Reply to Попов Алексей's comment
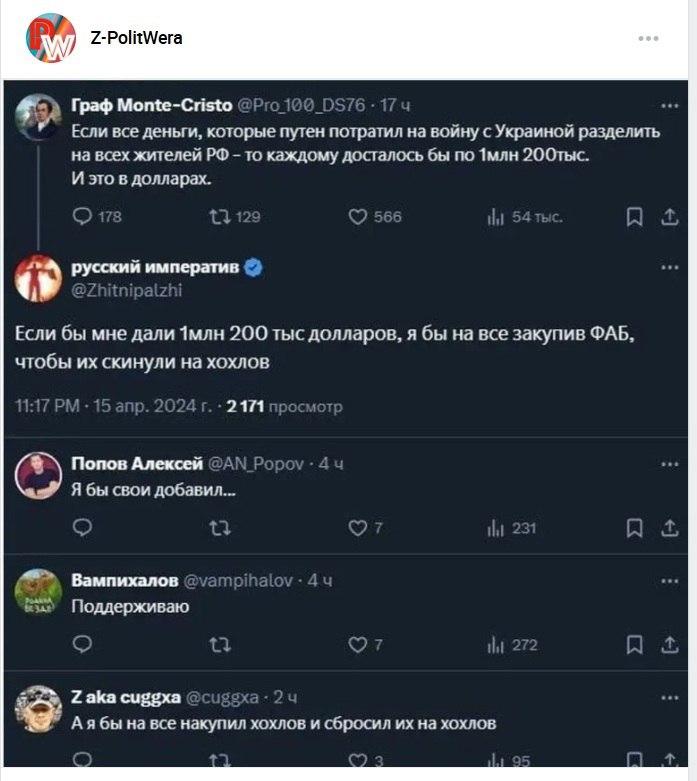The image size is (697, 781). point(83,528)
